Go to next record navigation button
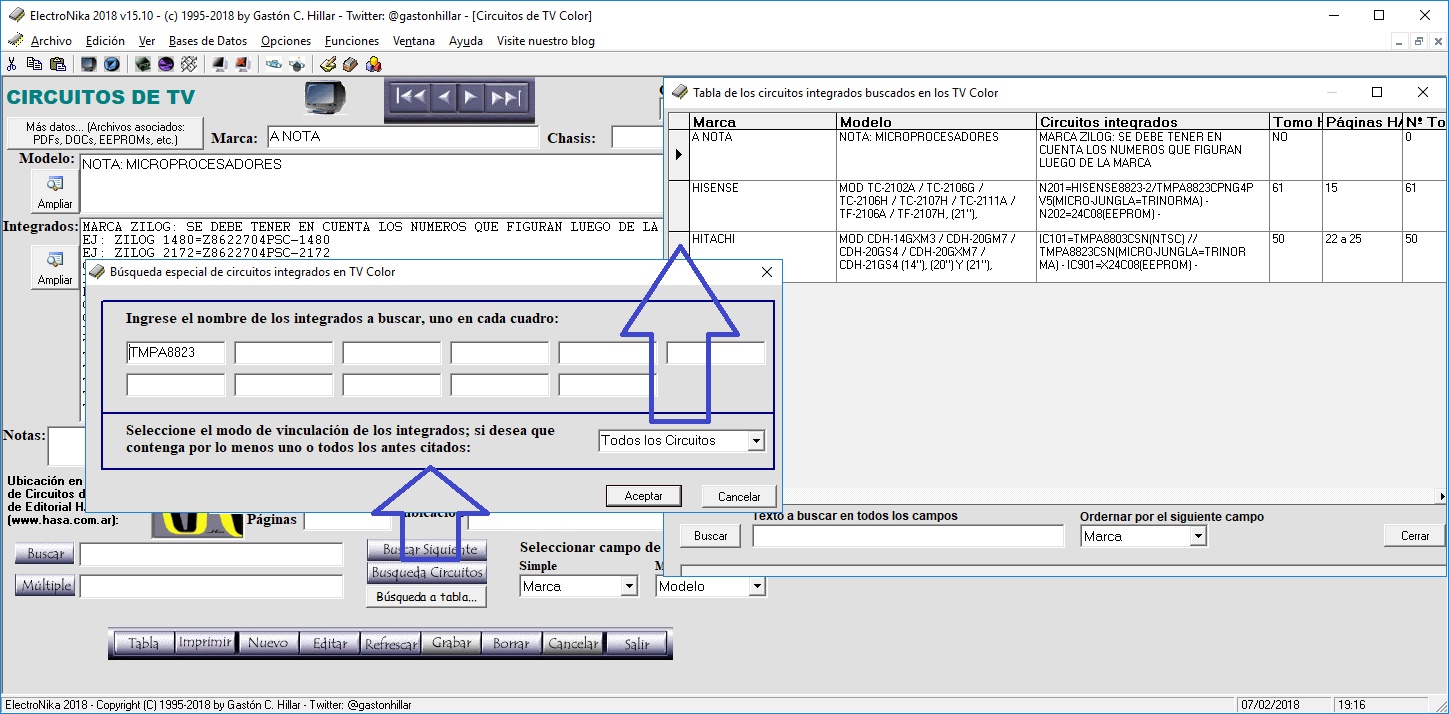Image resolution: width=1449 pixels, height=714 pixels. (471, 97)
